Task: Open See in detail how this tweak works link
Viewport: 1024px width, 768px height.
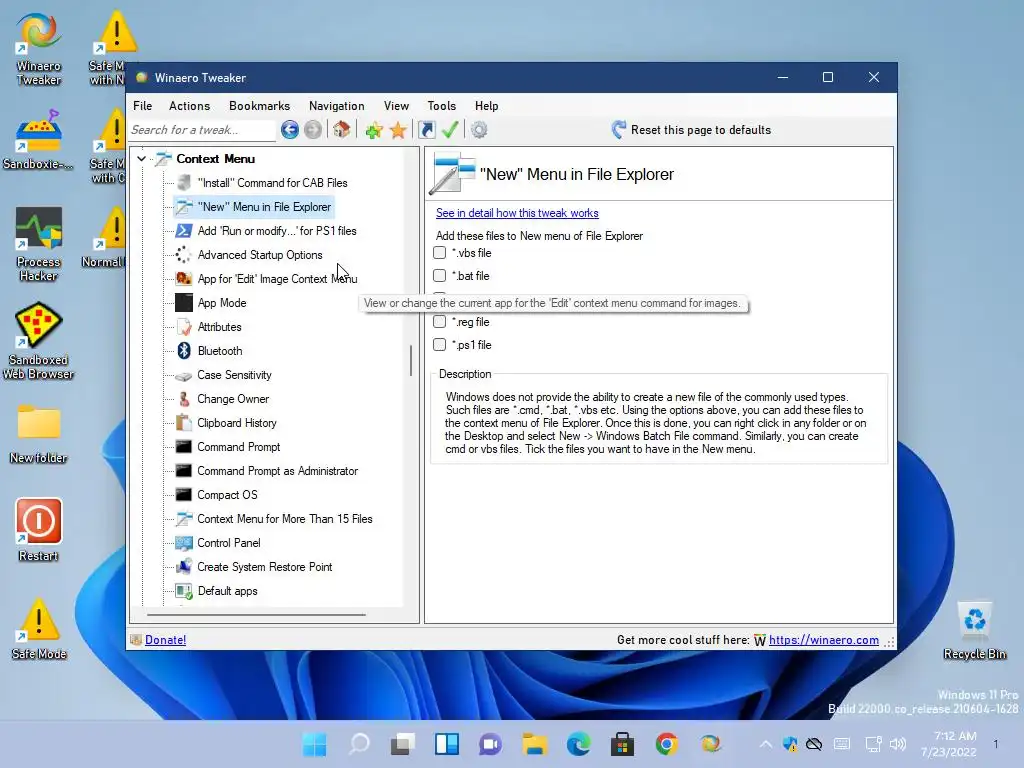Action: click(517, 213)
